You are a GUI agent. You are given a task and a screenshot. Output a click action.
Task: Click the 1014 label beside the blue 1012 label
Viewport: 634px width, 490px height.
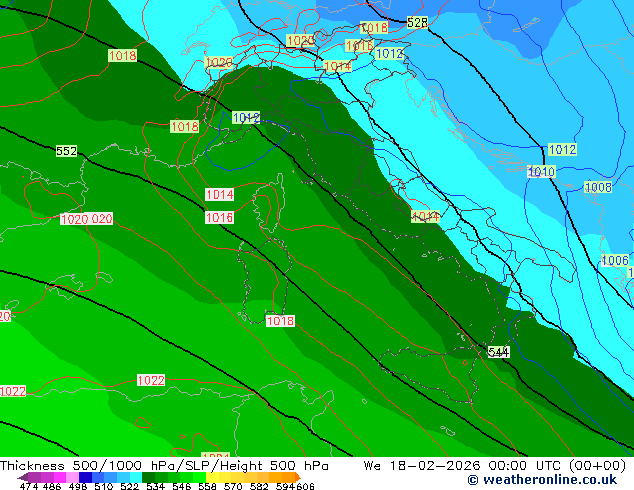[338, 66]
